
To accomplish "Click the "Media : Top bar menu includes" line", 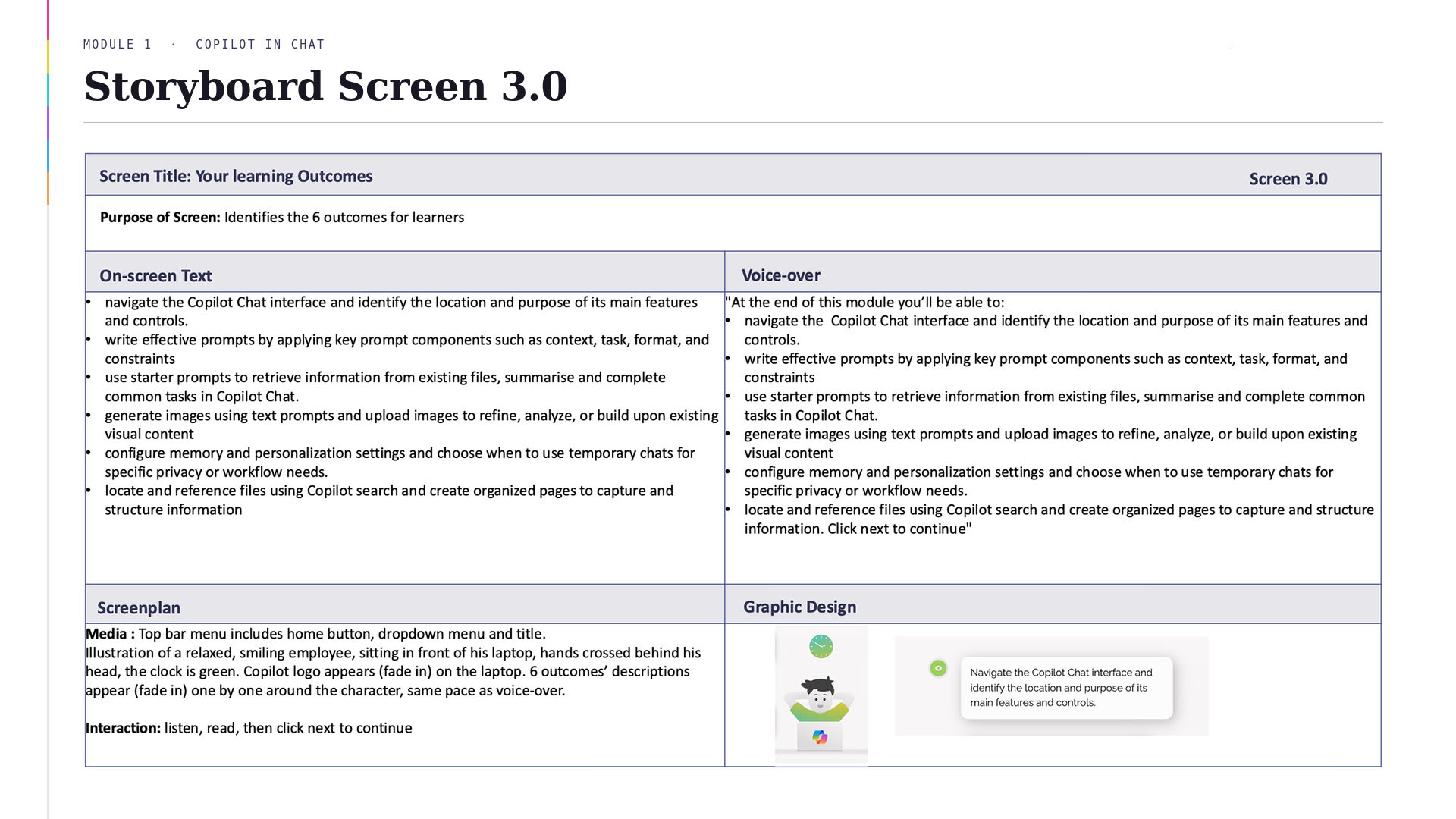I will coord(315,634).
